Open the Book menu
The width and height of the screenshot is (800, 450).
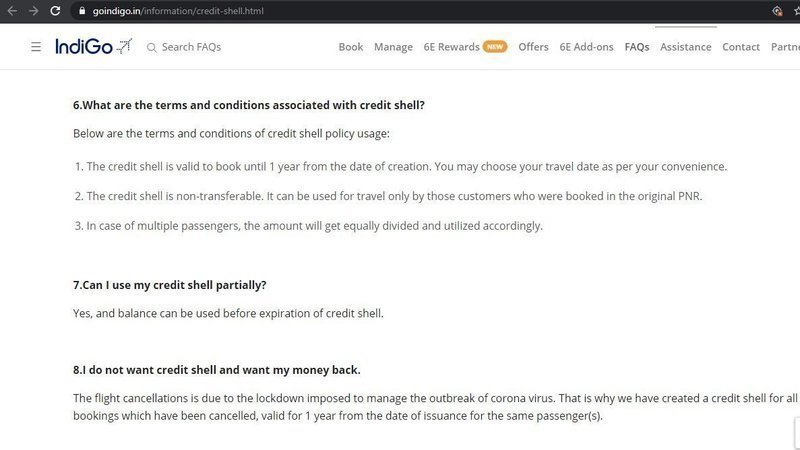pos(351,47)
